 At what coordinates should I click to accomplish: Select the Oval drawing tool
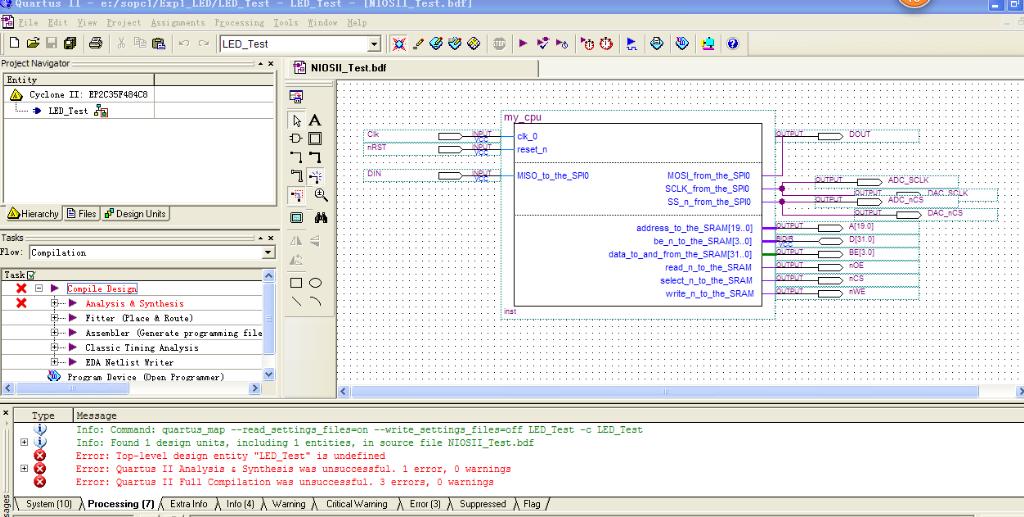[315, 283]
